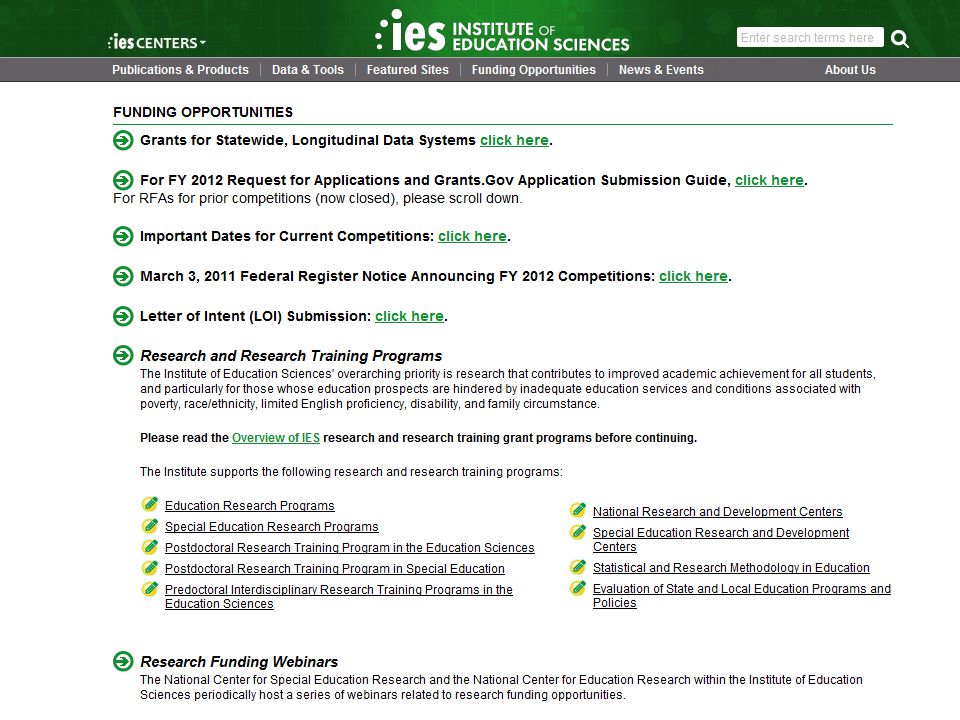Click the magnifying glass search icon

pos(899,39)
